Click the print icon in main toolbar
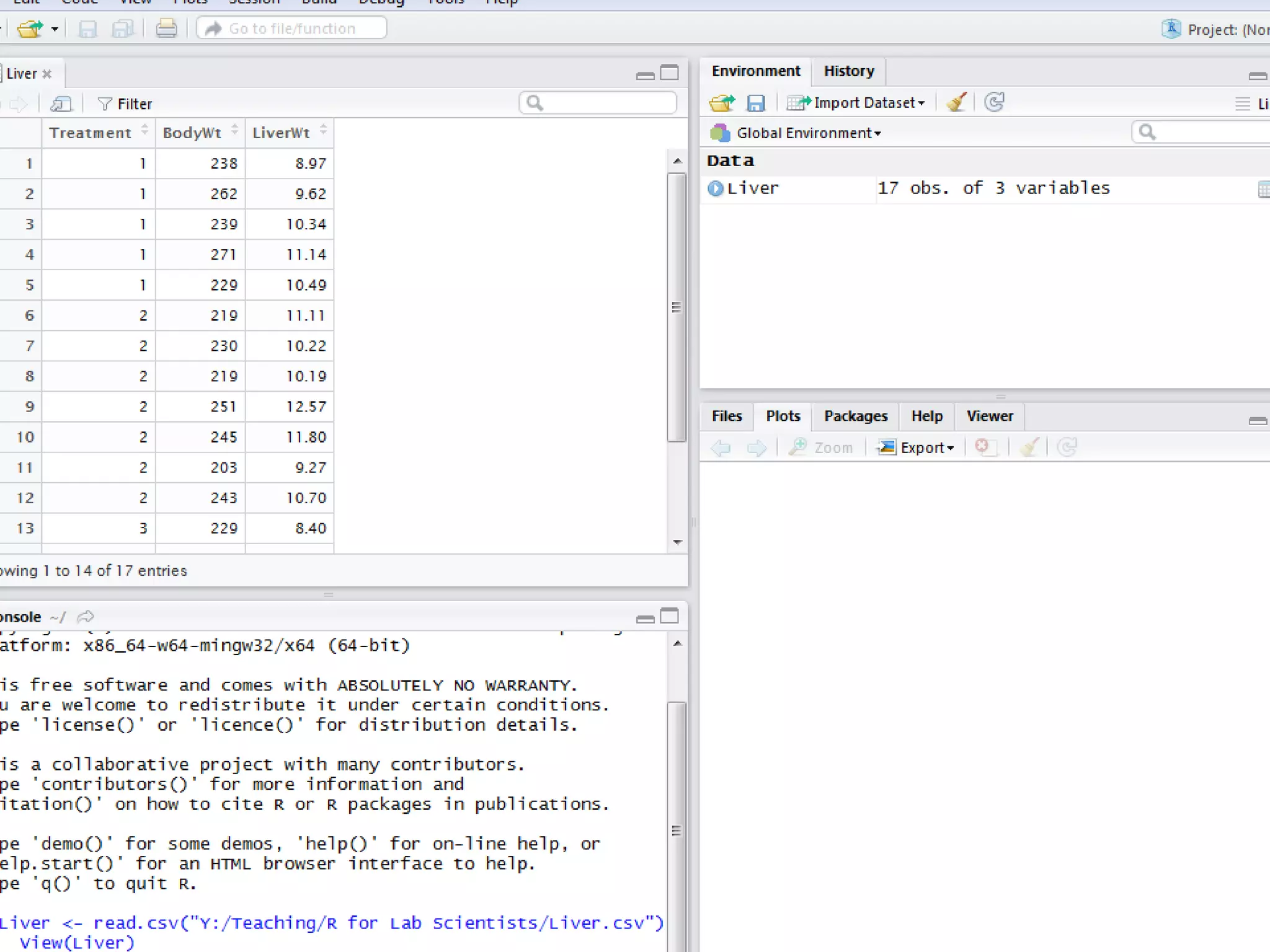Image resolution: width=1270 pixels, height=952 pixels. (166, 29)
